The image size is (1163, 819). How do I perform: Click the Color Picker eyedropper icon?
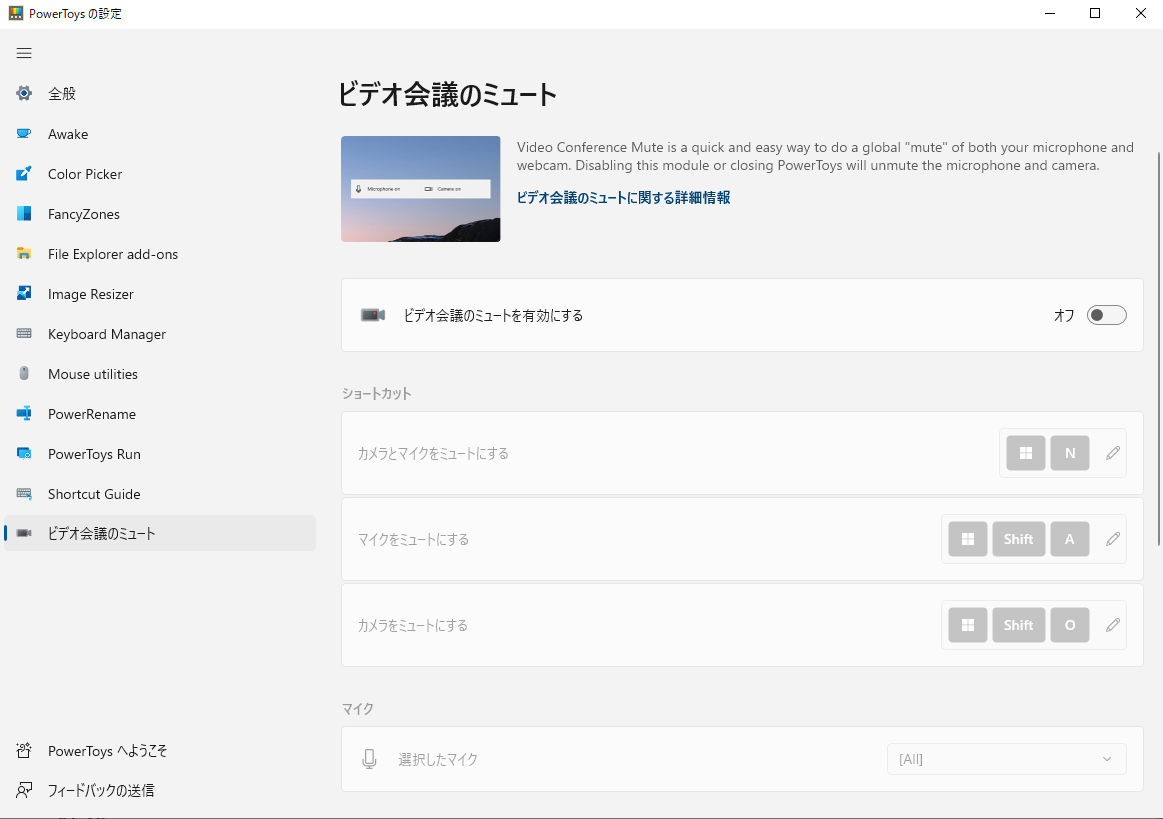pos(24,174)
